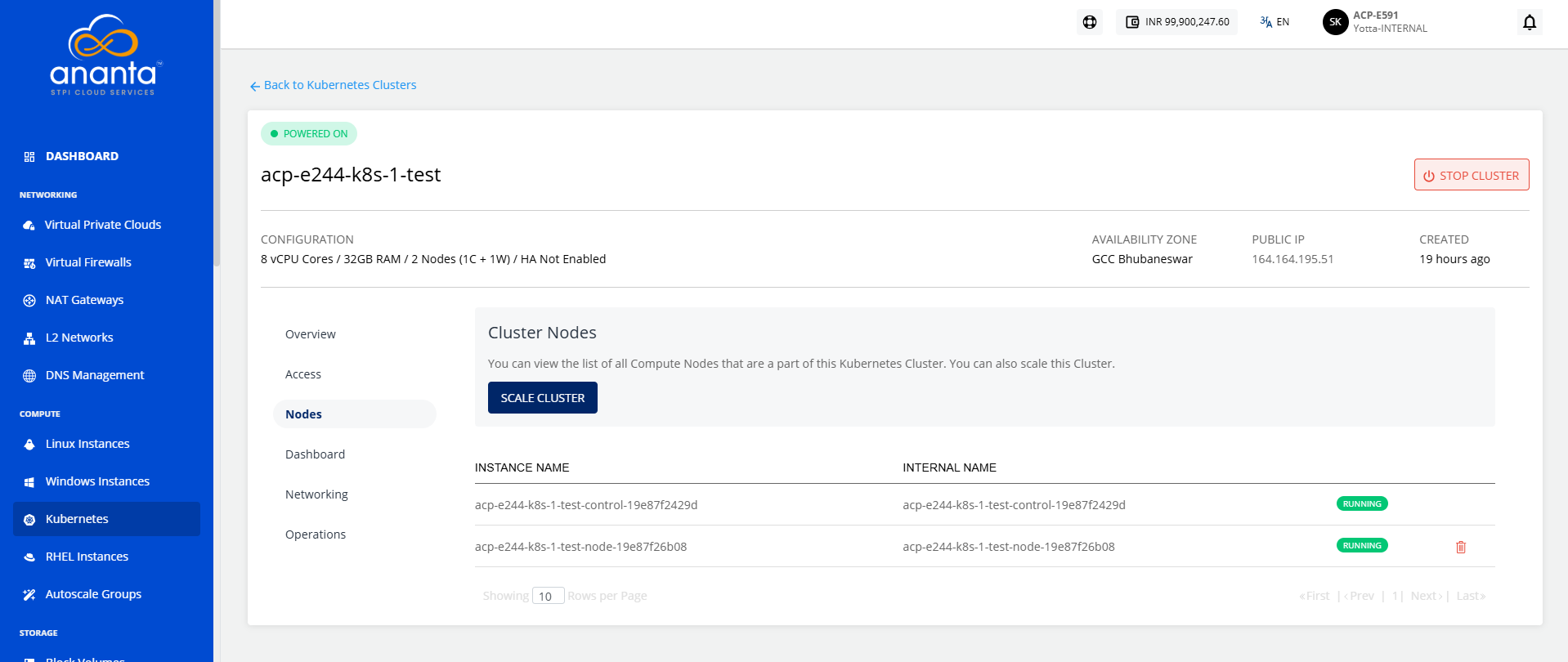Click the POWERED ON status badge
This screenshot has height=662, width=1568.
click(309, 133)
